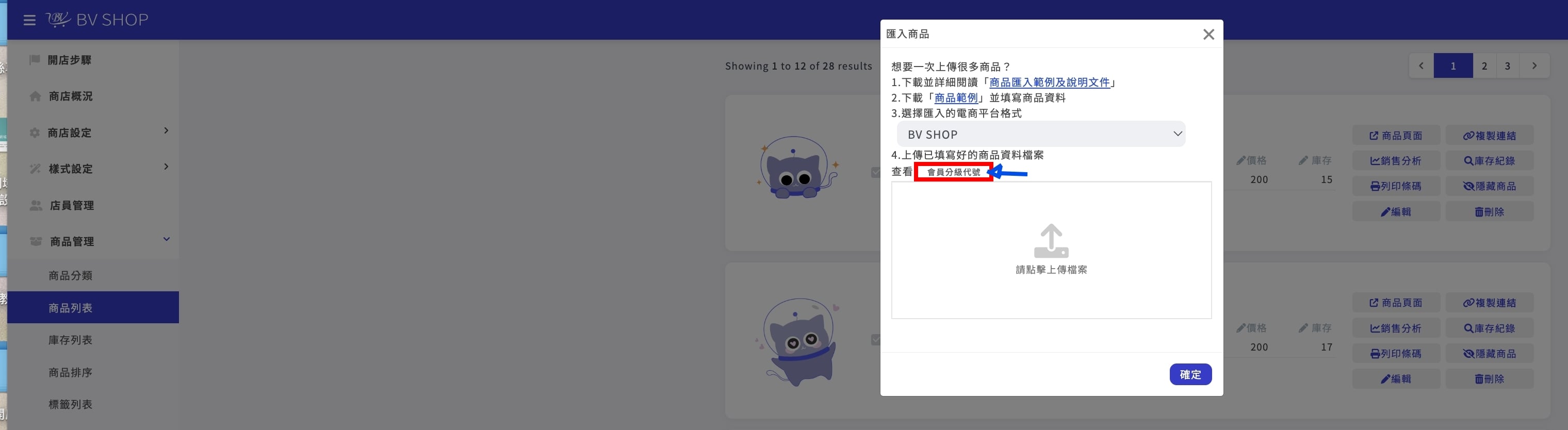
Task: Click the wand icon beside 樣式設定
Action: [x=35, y=169]
